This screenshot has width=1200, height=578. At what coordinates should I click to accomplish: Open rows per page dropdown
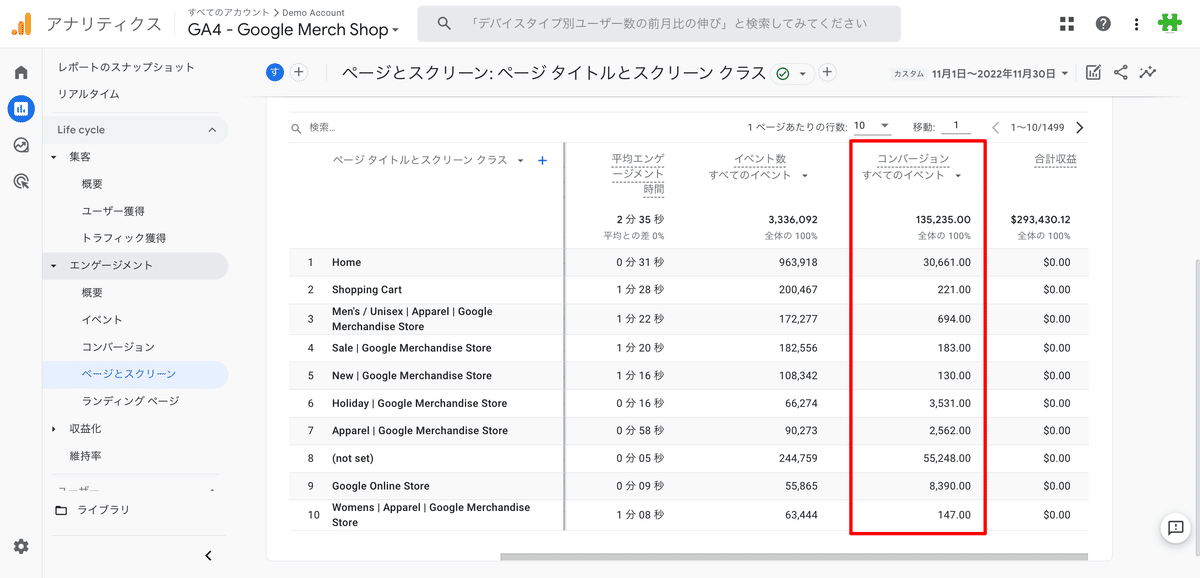pos(872,126)
